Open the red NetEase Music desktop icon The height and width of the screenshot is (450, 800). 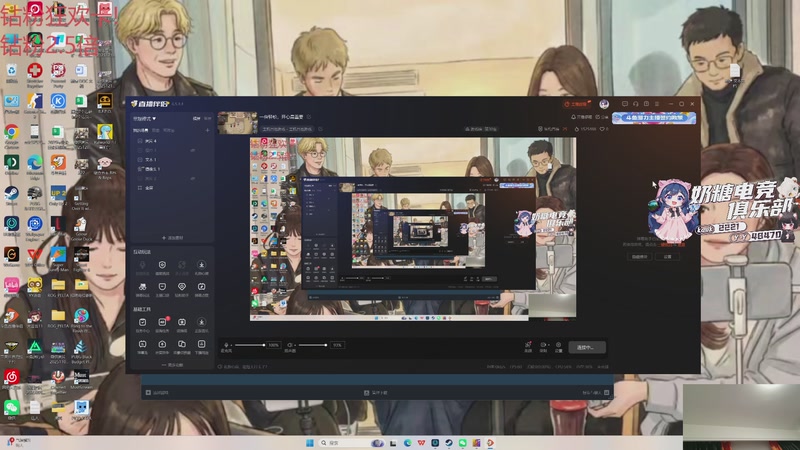point(11,379)
